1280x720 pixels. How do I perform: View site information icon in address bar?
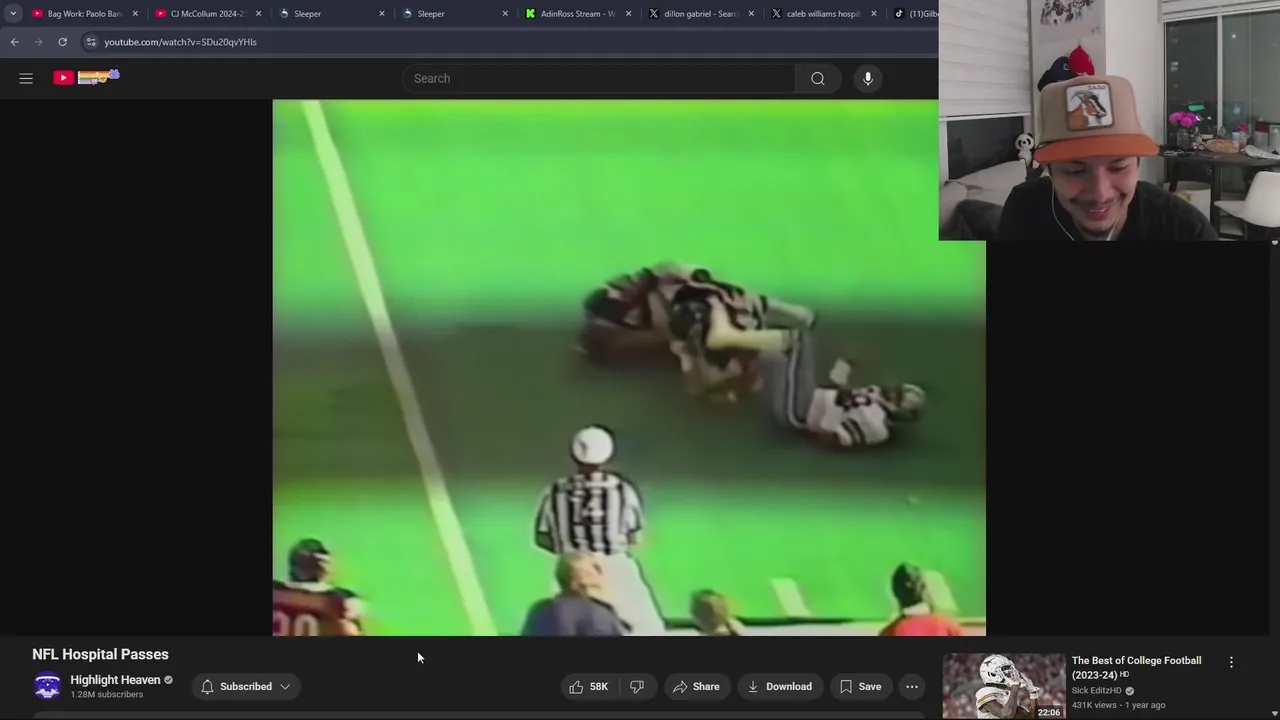pyautogui.click(x=91, y=42)
